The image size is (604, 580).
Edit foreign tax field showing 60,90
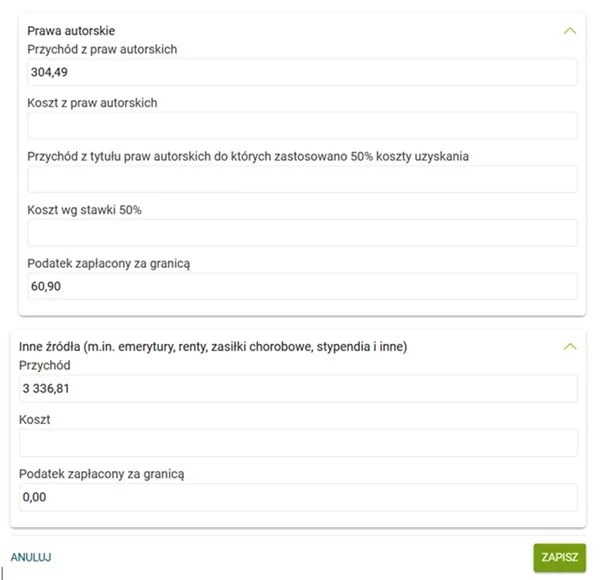click(302, 286)
